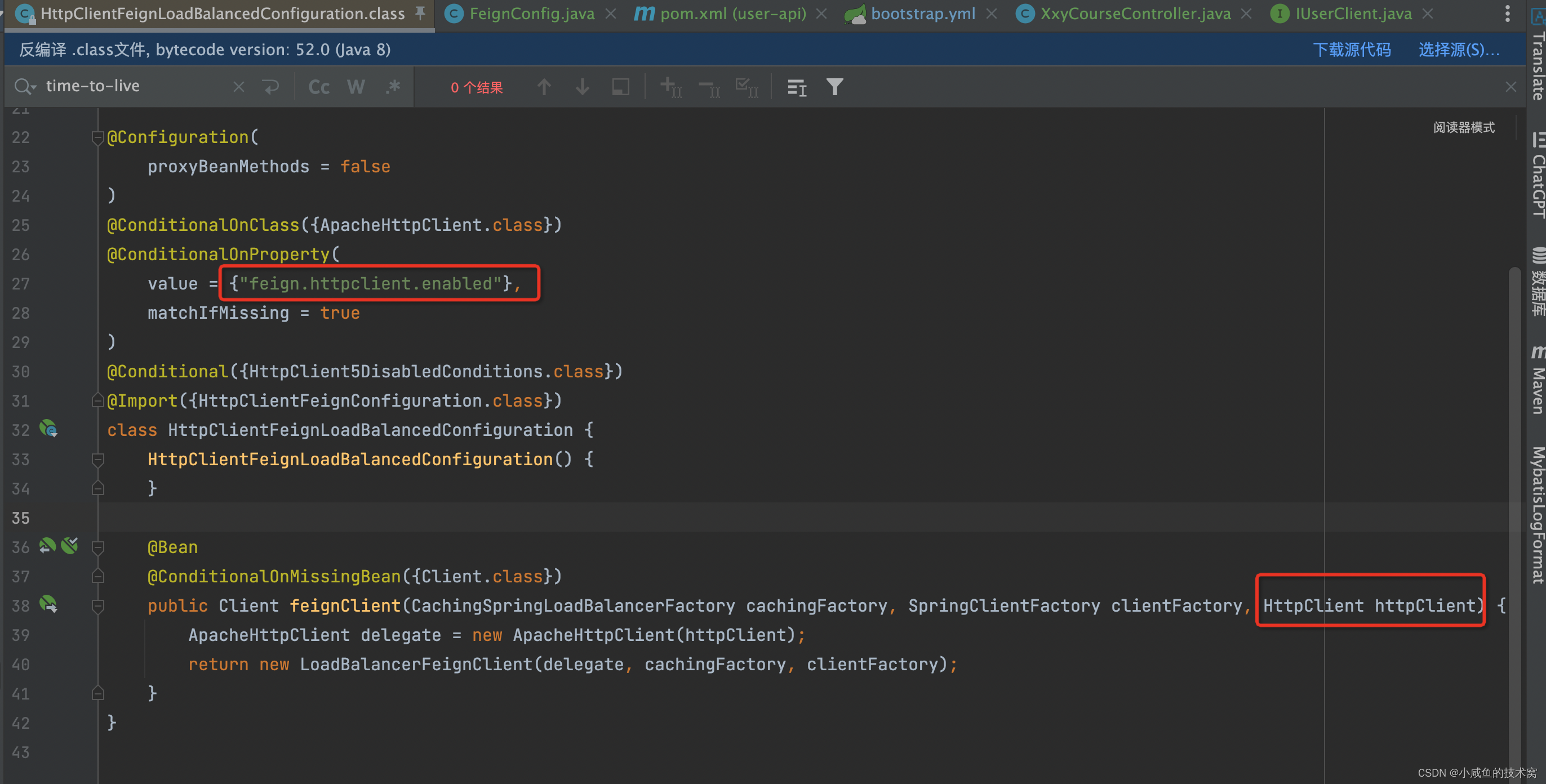Click the "feign.httpclient.enabled" string
This screenshot has height=784, width=1546.
click(x=370, y=283)
